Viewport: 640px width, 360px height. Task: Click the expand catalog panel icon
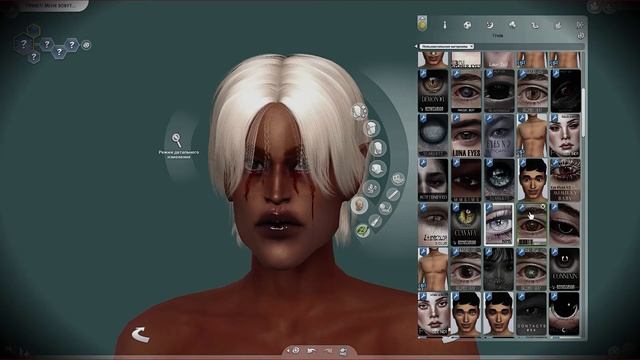[580, 25]
